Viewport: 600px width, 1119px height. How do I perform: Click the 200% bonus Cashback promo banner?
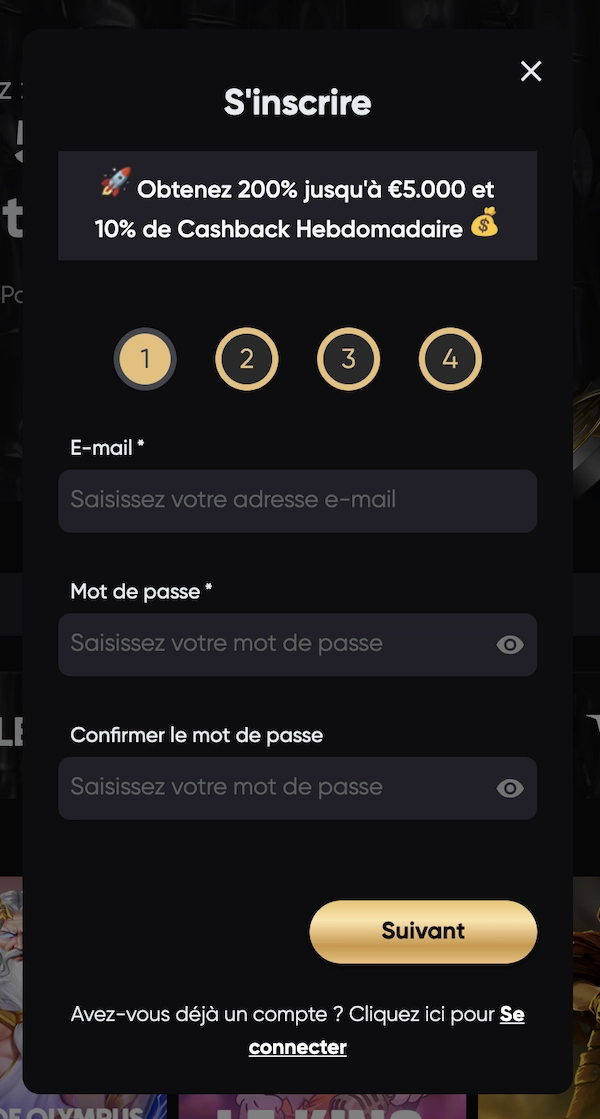pos(297,207)
